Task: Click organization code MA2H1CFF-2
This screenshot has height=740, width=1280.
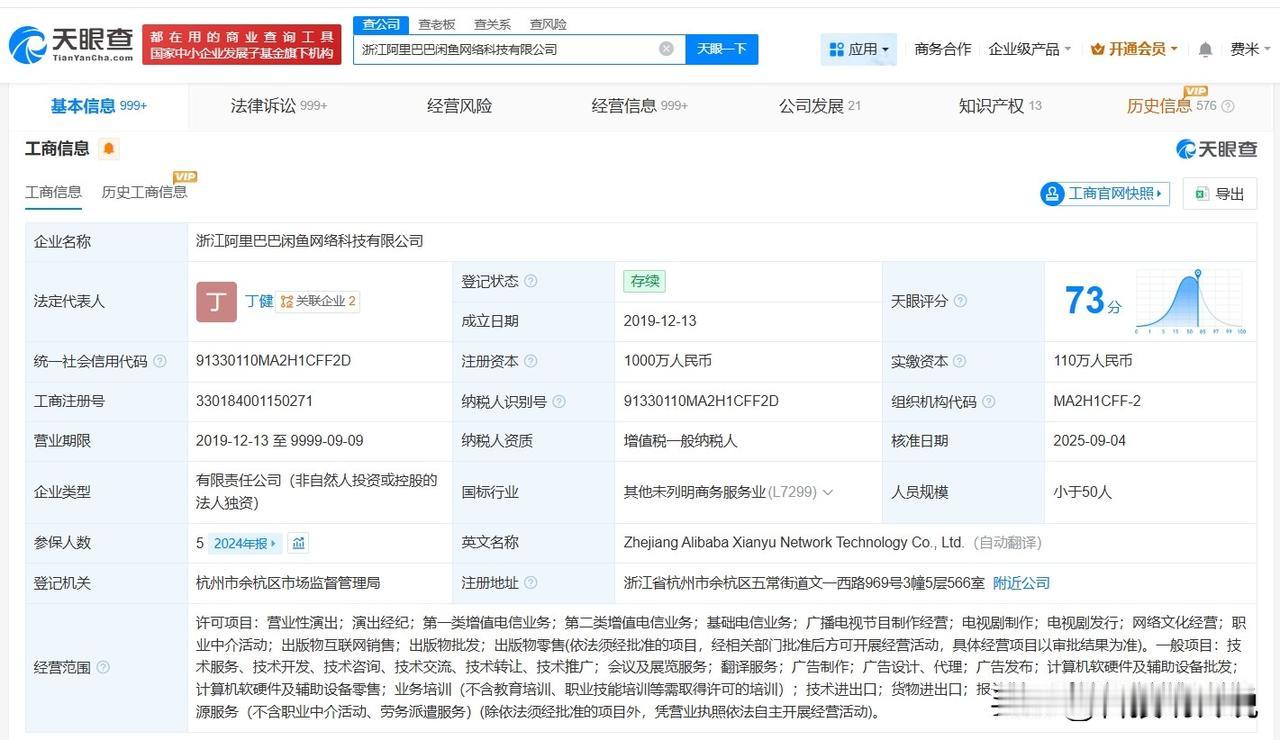Action: pos(1097,401)
